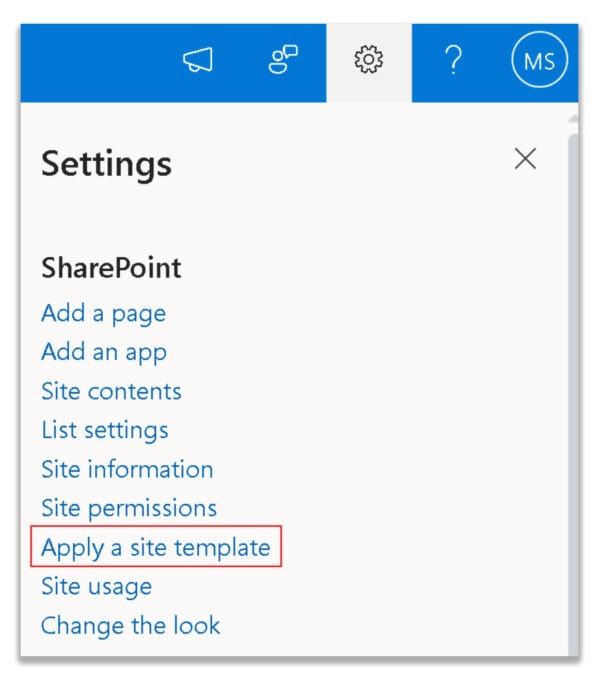Open the MS account avatar
This screenshot has height=681, width=600.
point(539,60)
